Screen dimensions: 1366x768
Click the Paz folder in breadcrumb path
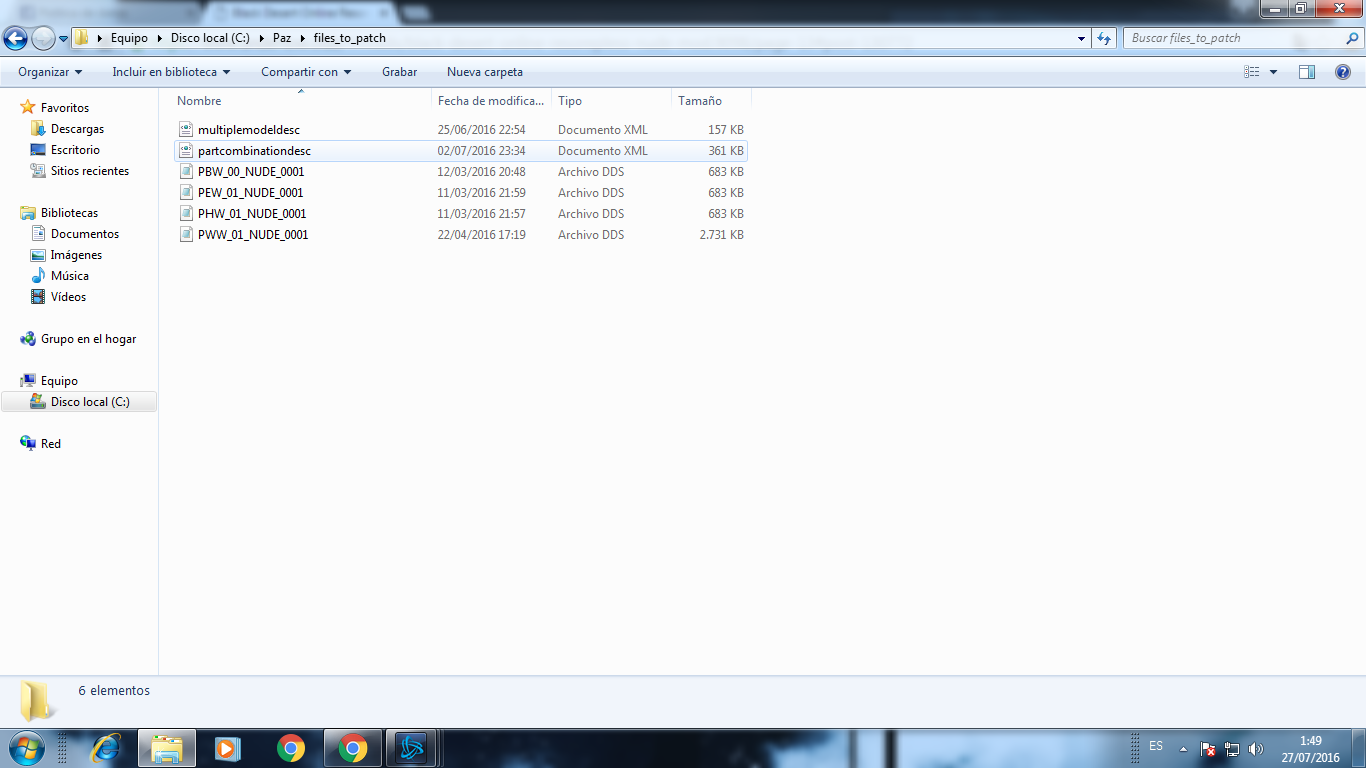point(281,39)
